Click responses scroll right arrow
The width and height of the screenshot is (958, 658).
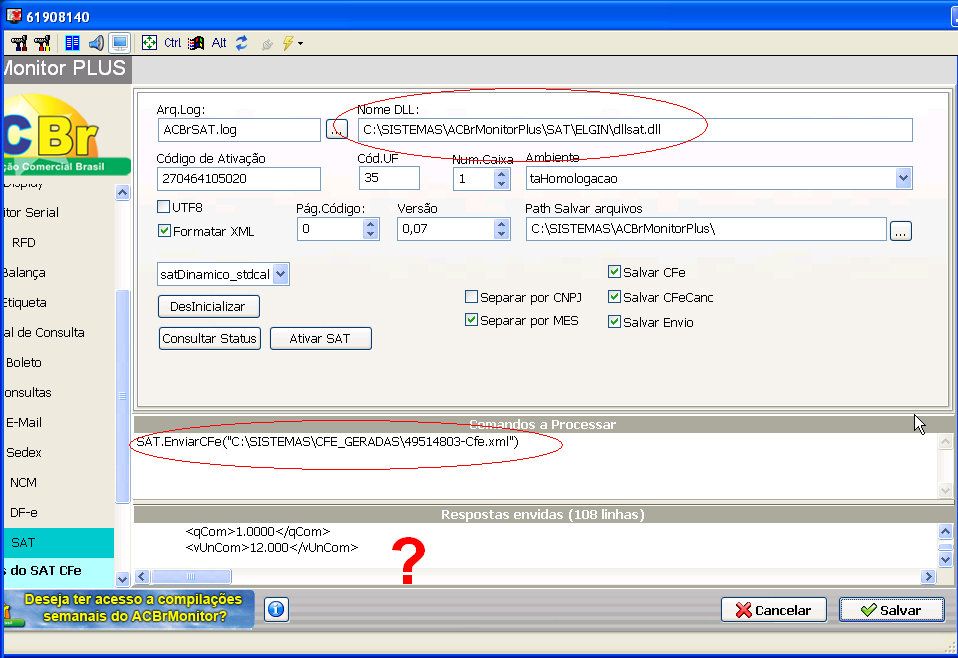pos(929,576)
